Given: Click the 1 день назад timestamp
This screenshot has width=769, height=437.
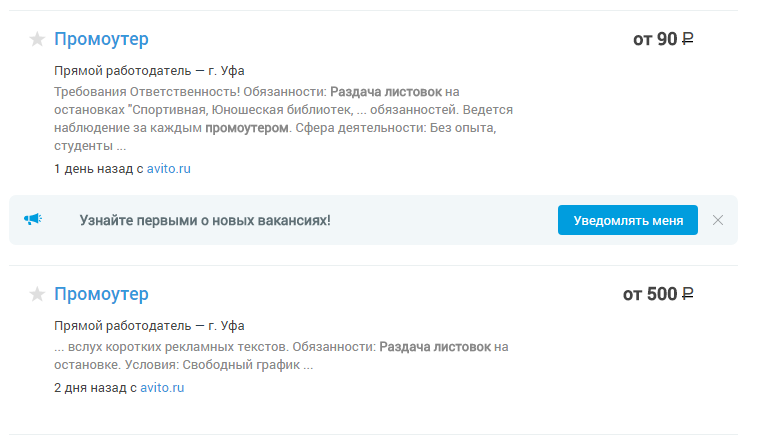Looking at the screenshot, I should tap(94, 169).
